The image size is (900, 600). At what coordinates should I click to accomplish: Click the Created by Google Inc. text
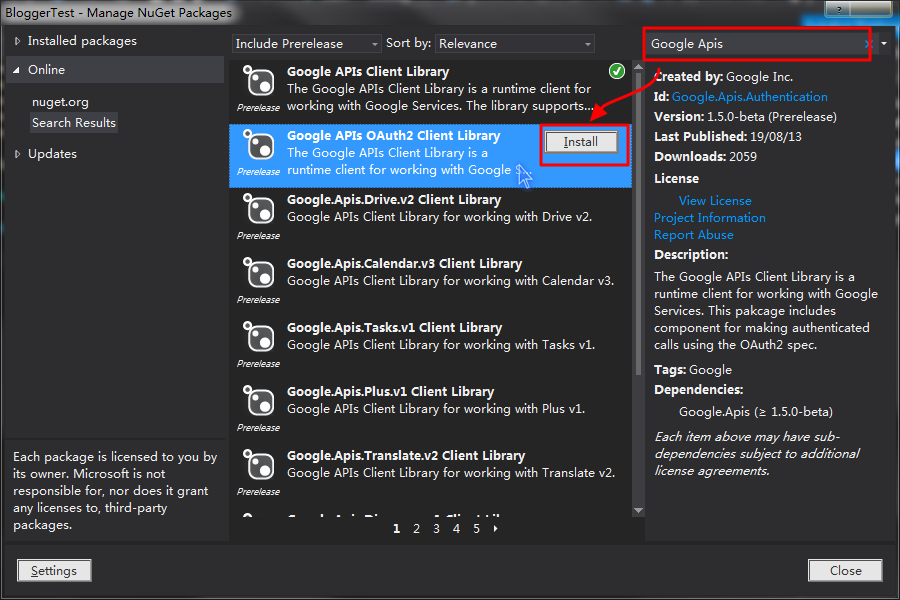click(x=723, y=77)
